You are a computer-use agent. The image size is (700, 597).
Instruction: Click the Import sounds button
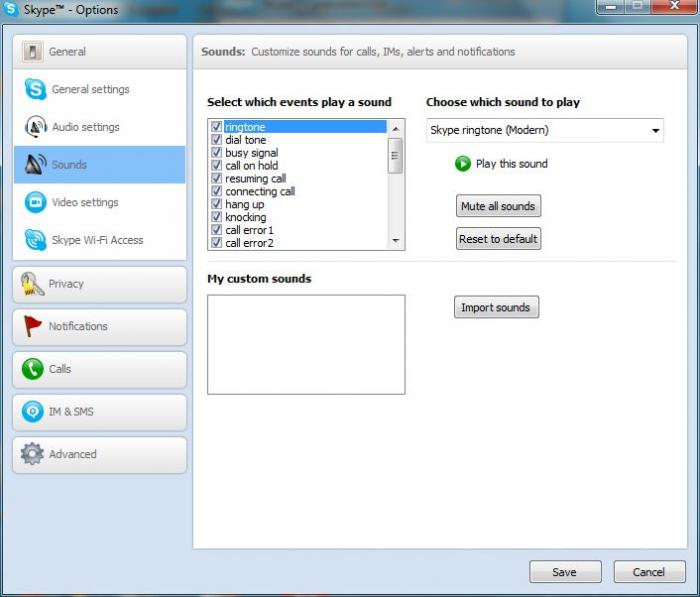coord(496,307)
